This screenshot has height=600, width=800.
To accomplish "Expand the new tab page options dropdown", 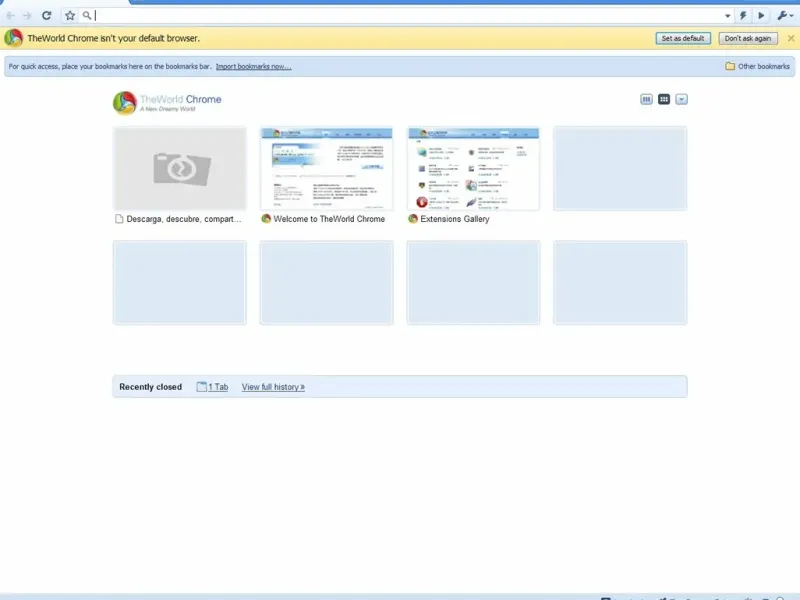I will pos(681,99).
